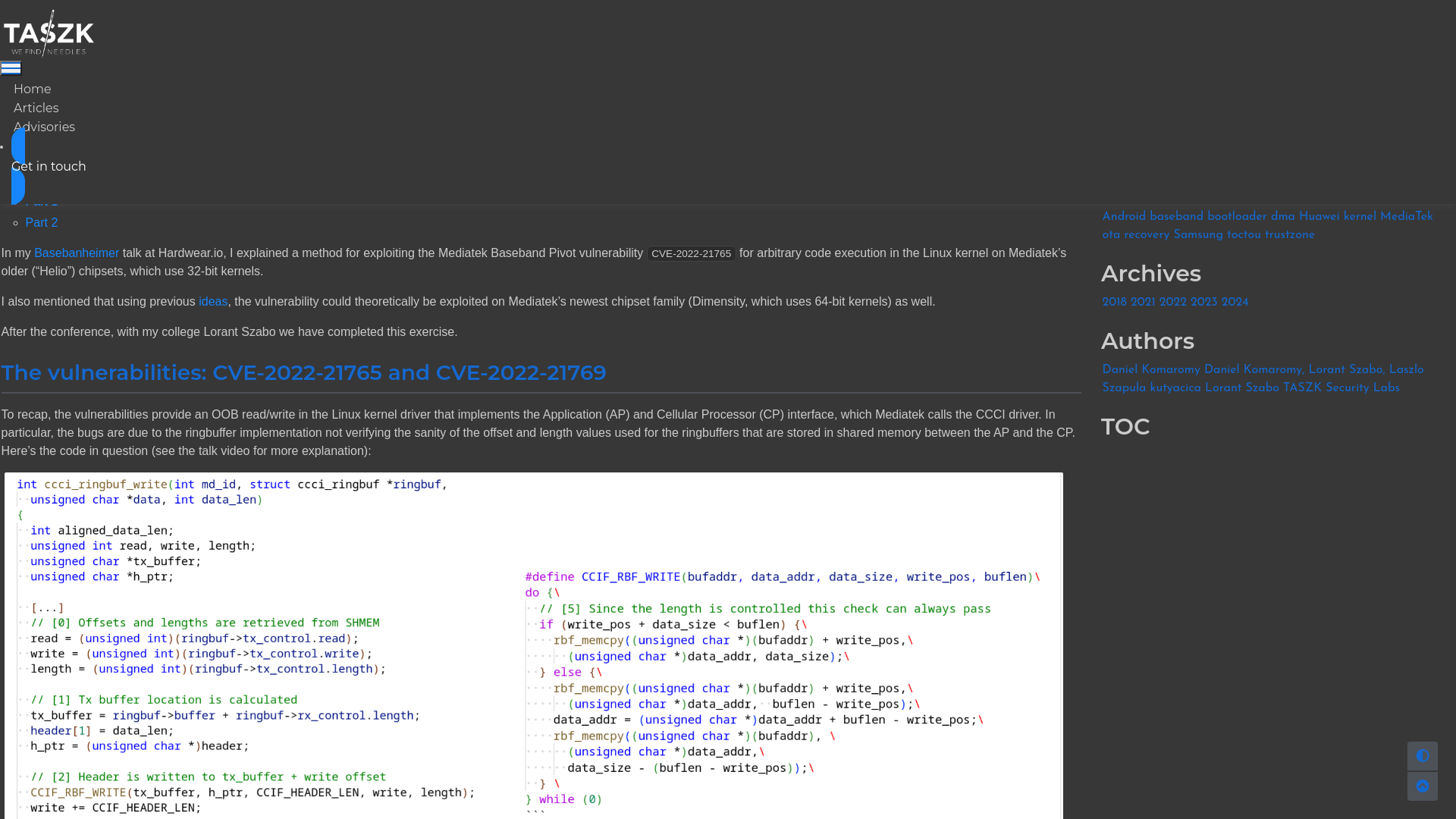View posts by Lorant Szabo
The height and width of the screenshot is (819, 1456).
pos(1242,388)
